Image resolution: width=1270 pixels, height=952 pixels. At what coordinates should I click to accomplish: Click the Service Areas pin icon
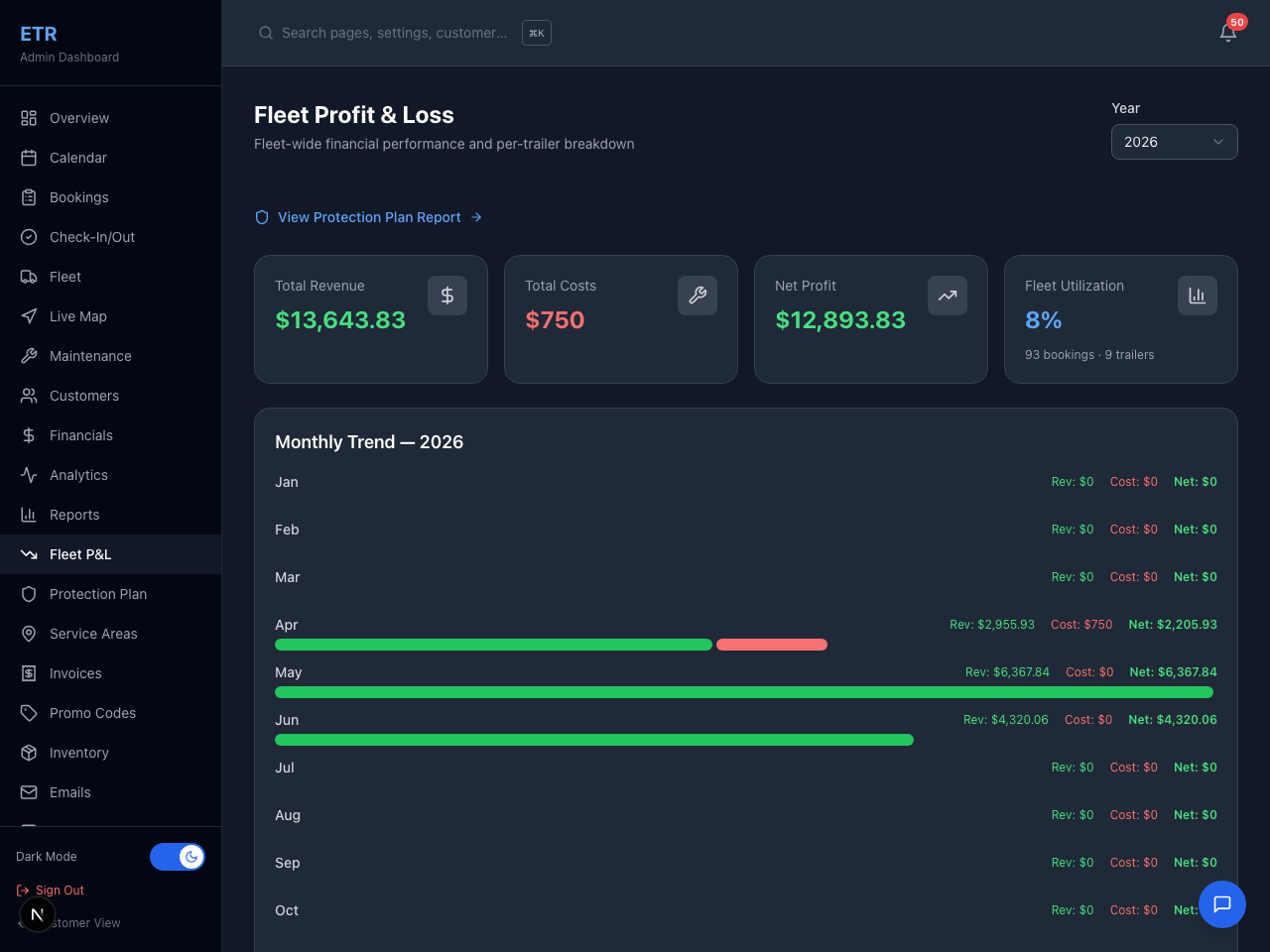(x=29, y=634)
